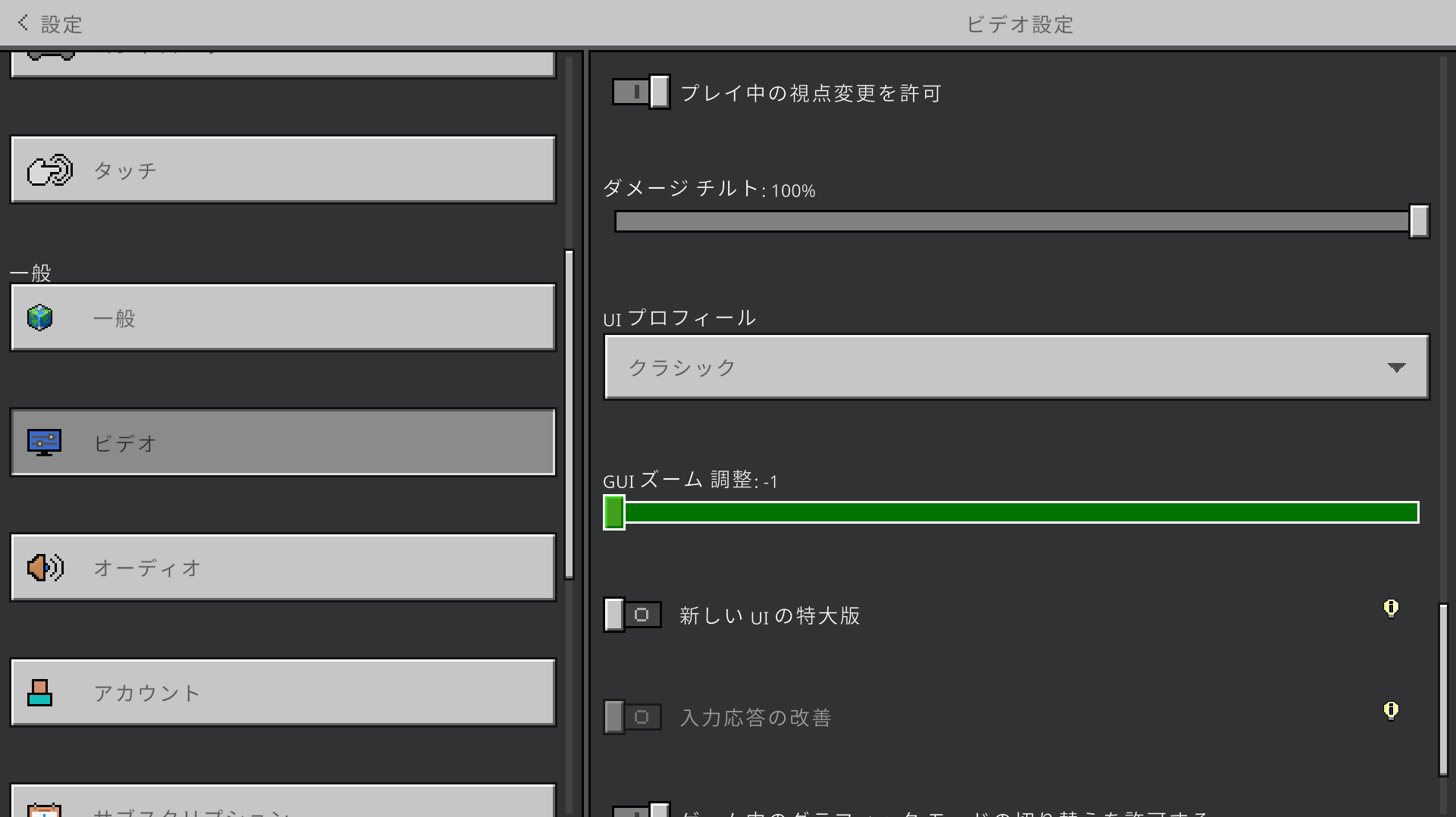Click the monitor icon beside ビデオ
1456x817 pixels.
[44, 443]
